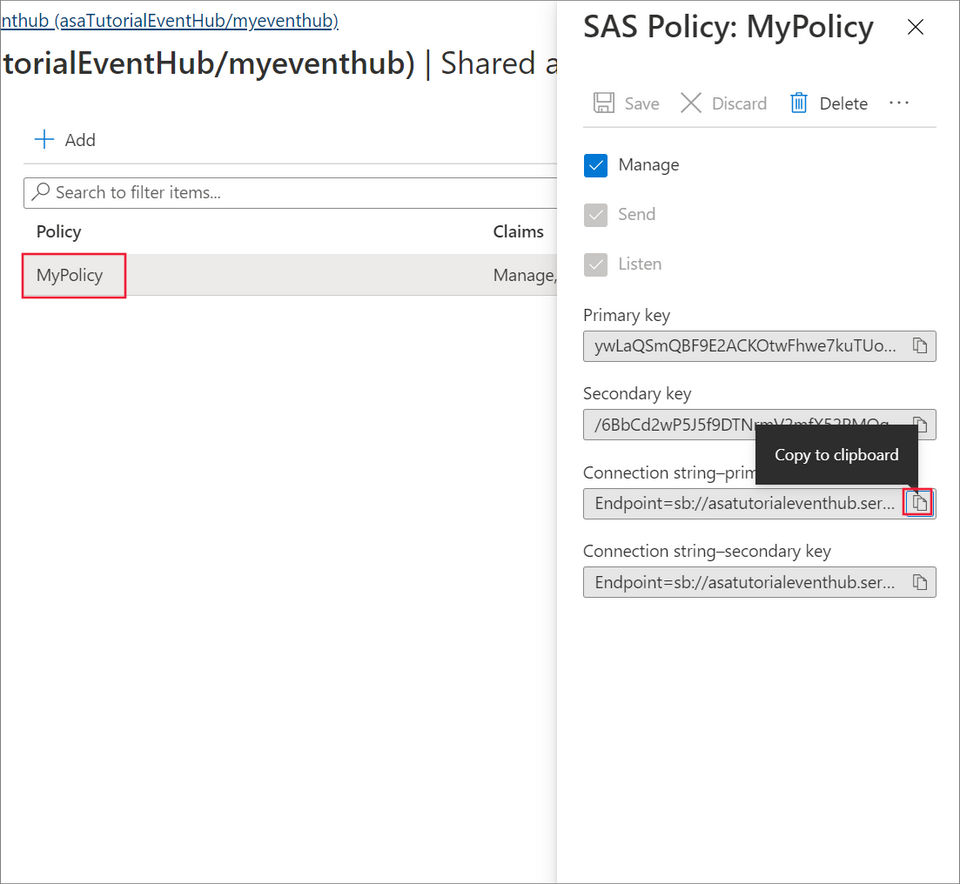
Task: Focus the Search to filter items field
Action: point(290,193)
